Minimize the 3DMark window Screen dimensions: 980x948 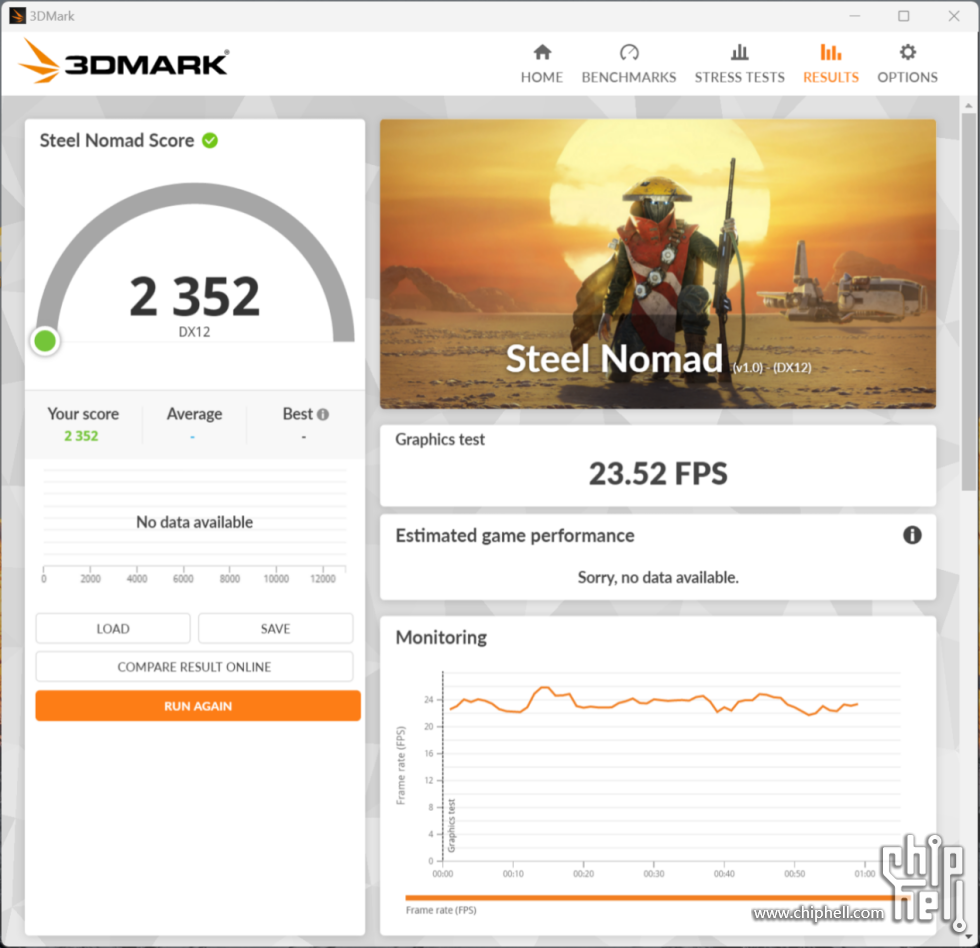click(855, 16)
